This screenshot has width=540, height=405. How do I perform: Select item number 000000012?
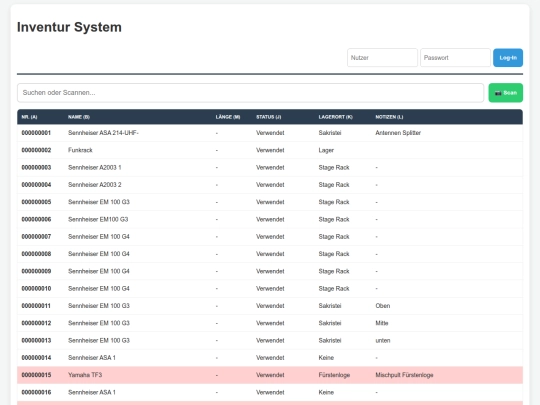pyautogui.click(x=36, y=323)
